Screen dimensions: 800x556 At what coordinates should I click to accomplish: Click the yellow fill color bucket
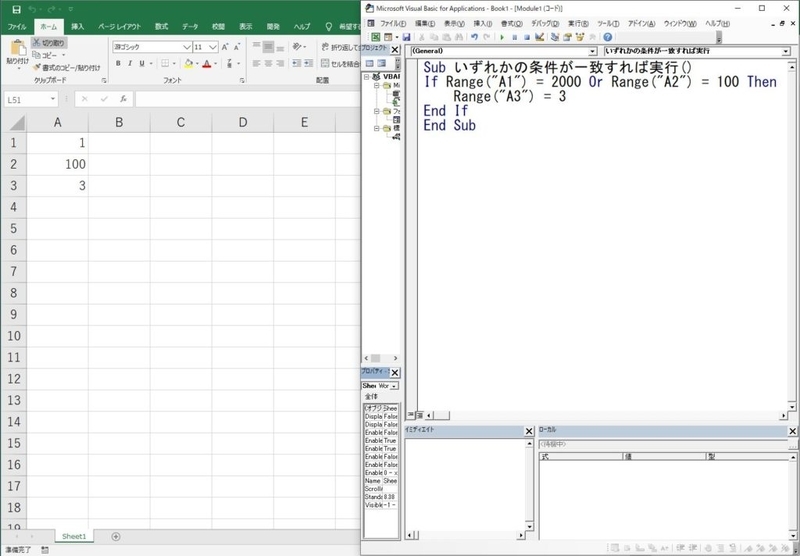pos(188,63)
